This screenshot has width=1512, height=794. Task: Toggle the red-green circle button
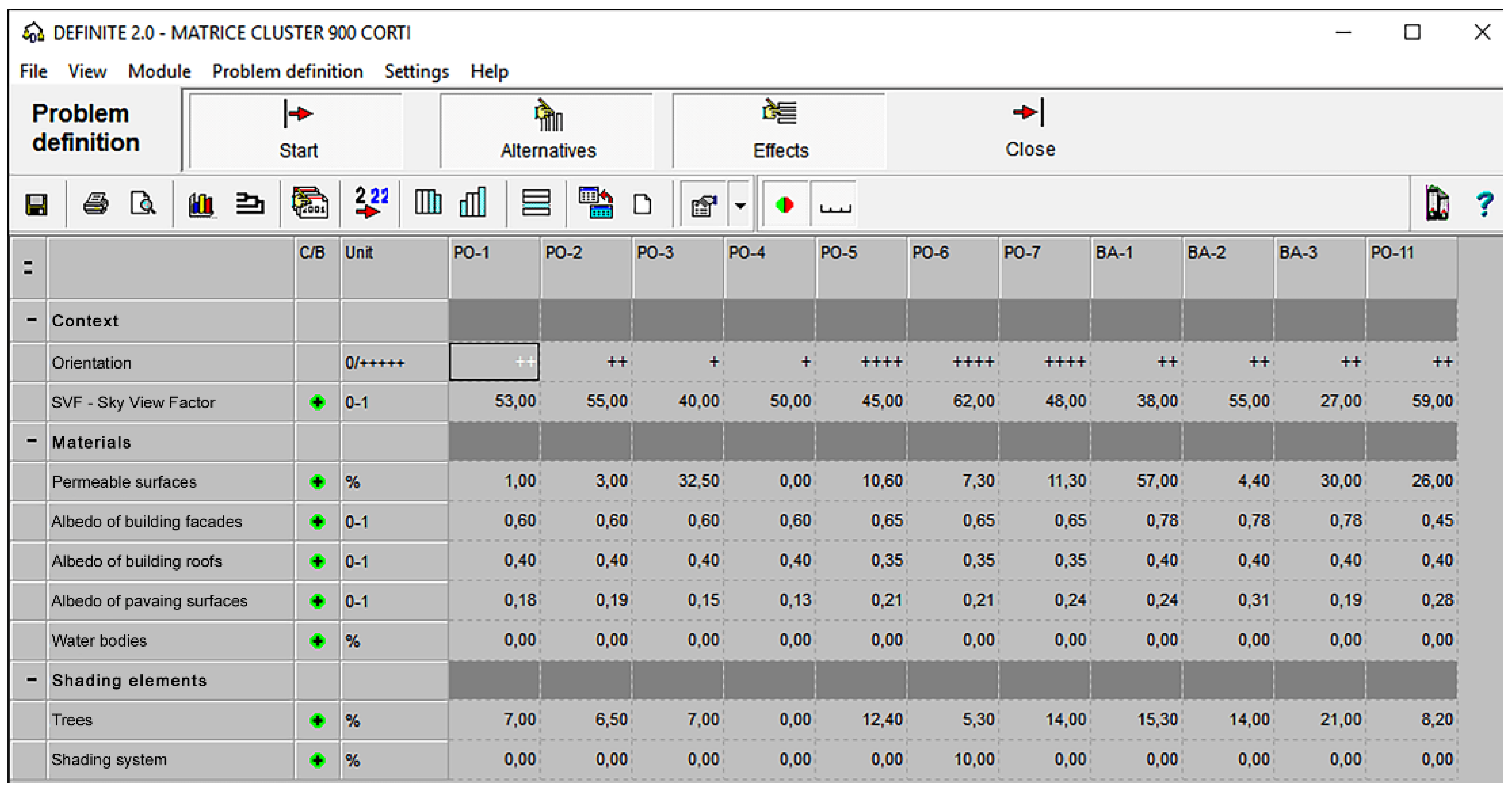(x=785, y=205)
